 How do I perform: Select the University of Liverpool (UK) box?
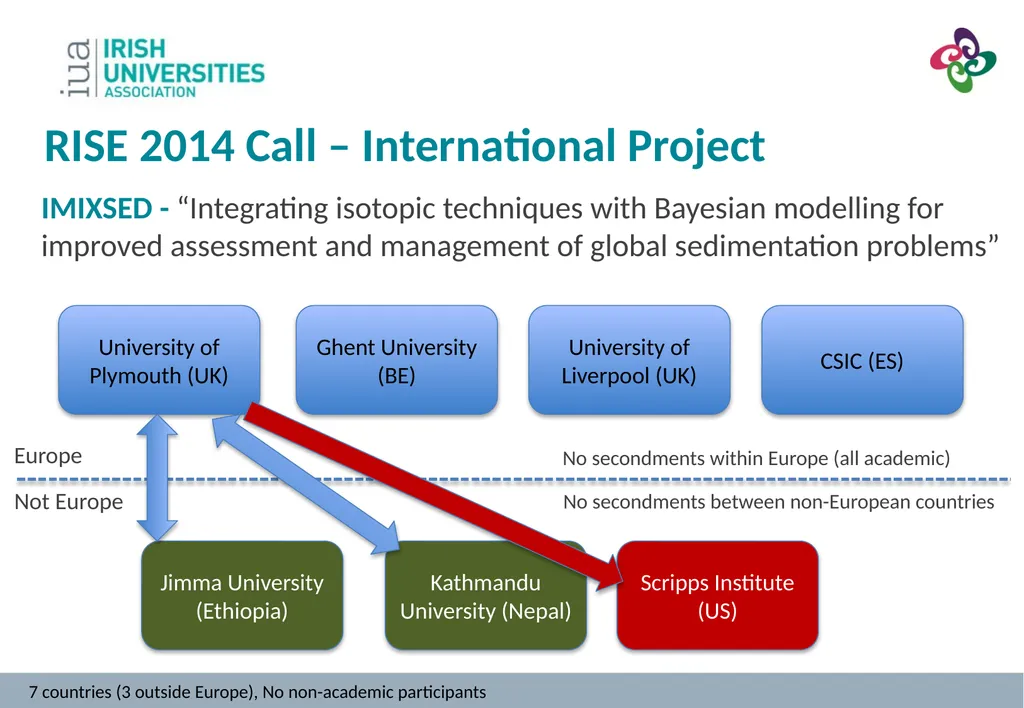629,361
